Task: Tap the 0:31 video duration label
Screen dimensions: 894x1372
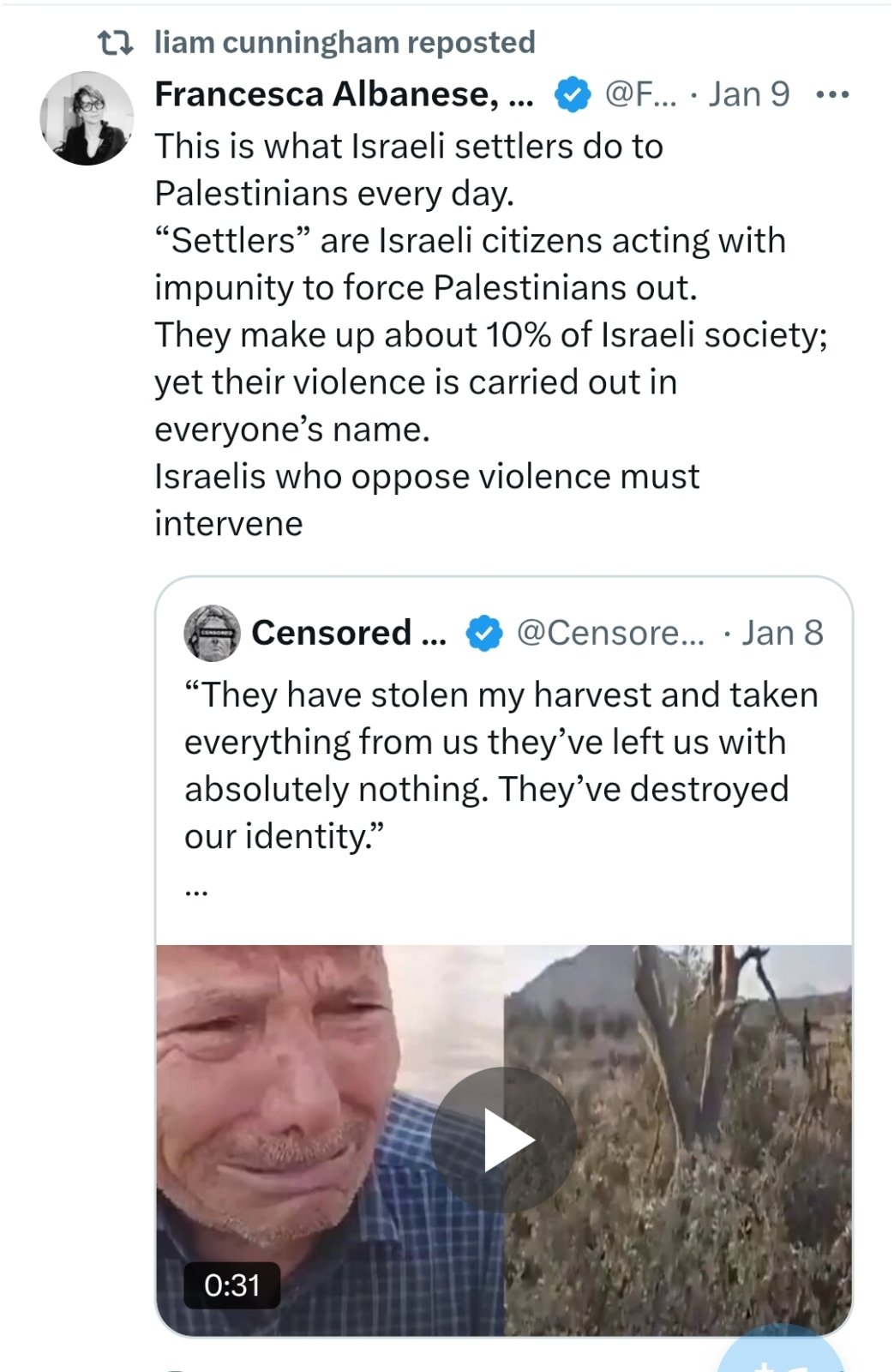Action: (x=231, y=1285)
